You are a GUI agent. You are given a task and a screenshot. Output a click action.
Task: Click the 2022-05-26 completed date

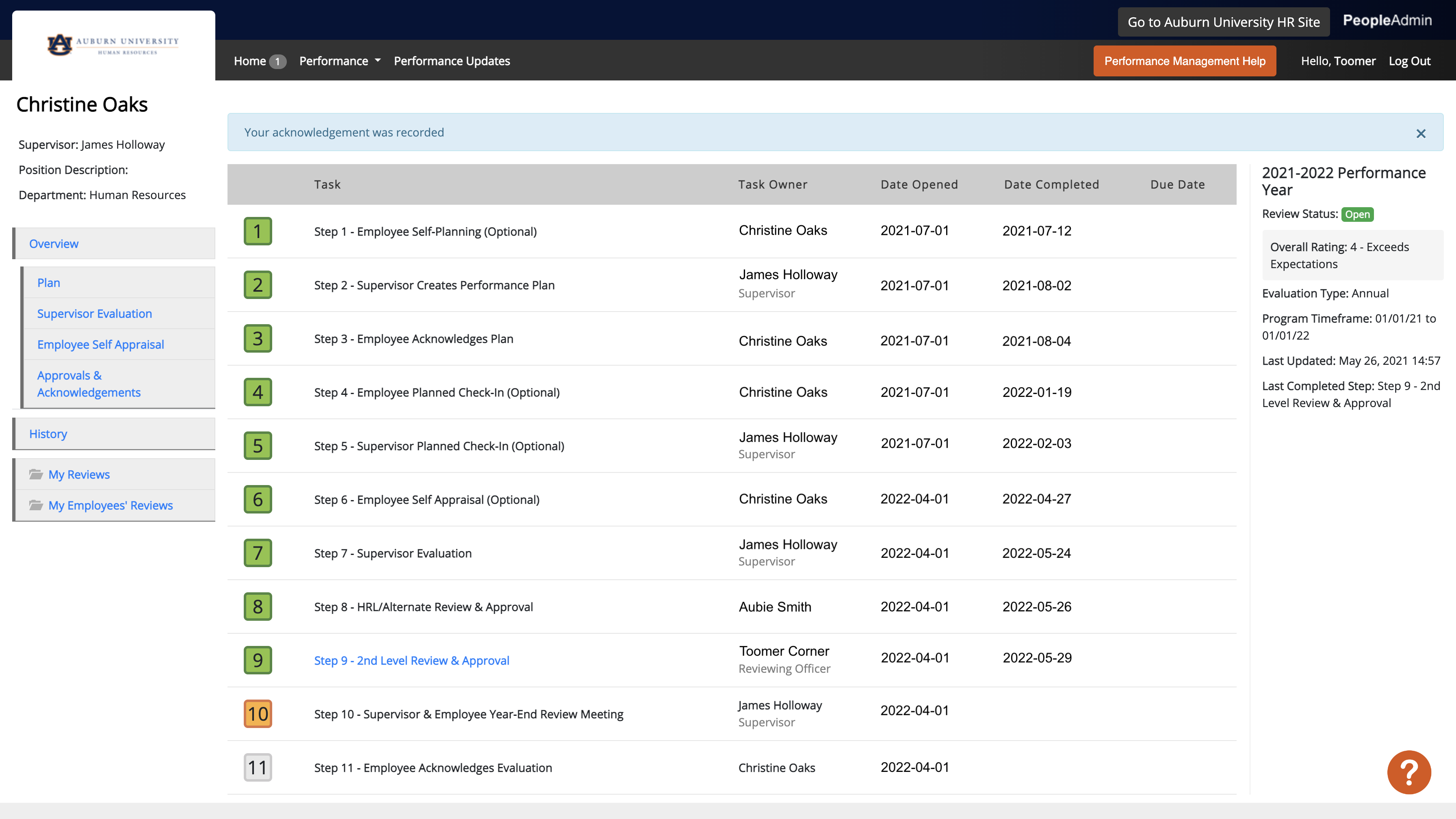1037,607
